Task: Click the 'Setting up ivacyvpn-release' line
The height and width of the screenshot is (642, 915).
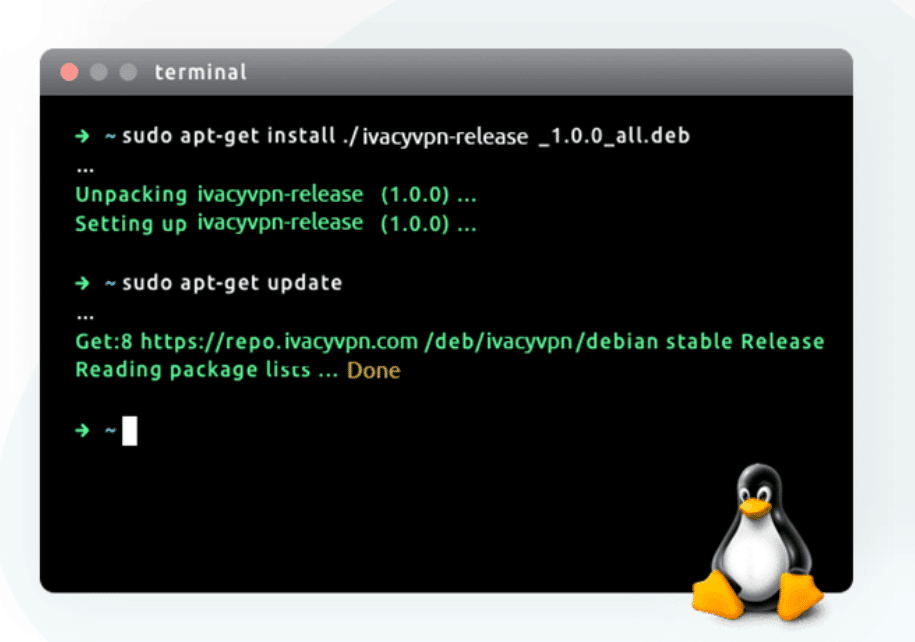Action: 276,224
